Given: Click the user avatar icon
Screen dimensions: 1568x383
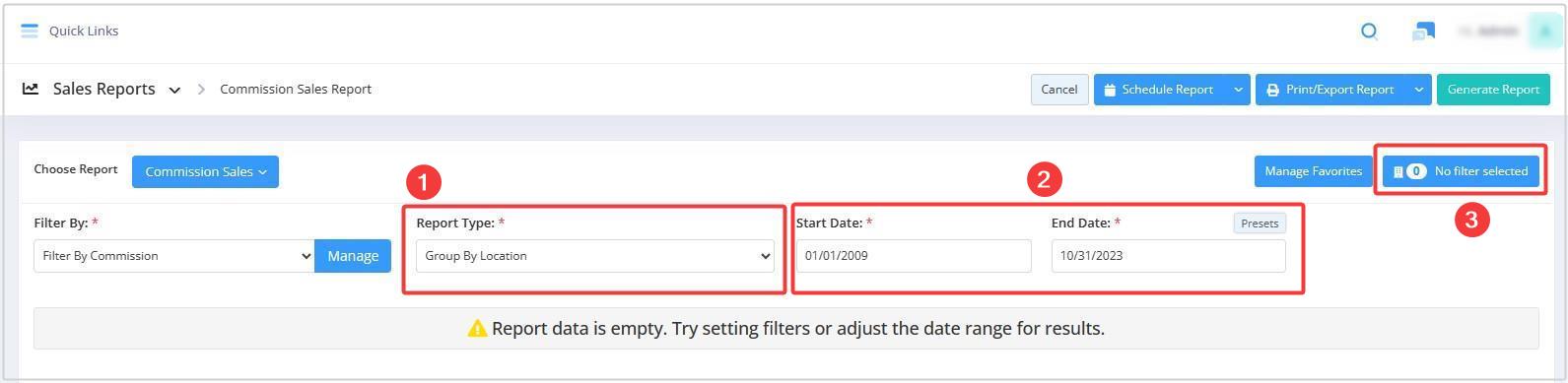Looking at the screenshot, I should click(1544, 32).
